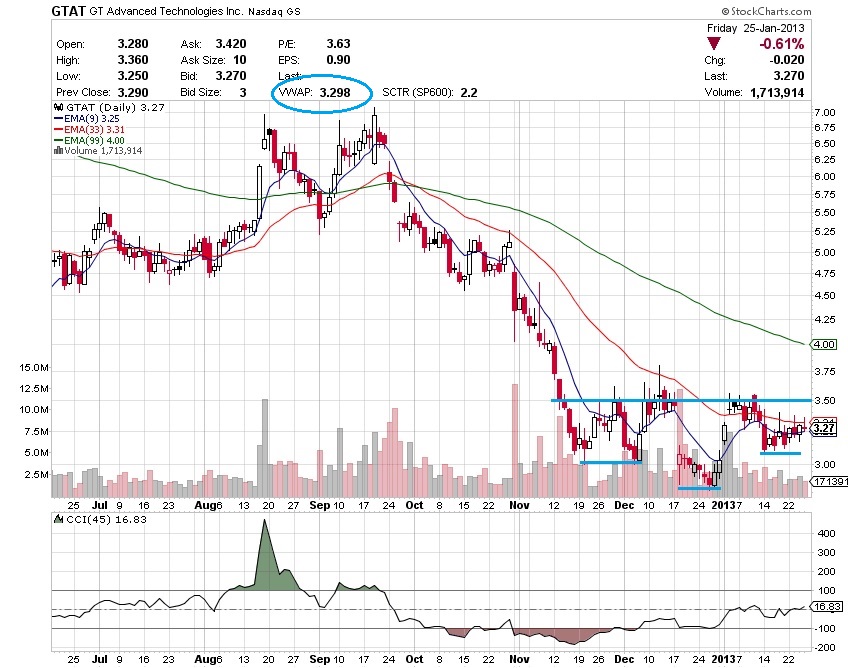Click the Low value 3.250

133,76
